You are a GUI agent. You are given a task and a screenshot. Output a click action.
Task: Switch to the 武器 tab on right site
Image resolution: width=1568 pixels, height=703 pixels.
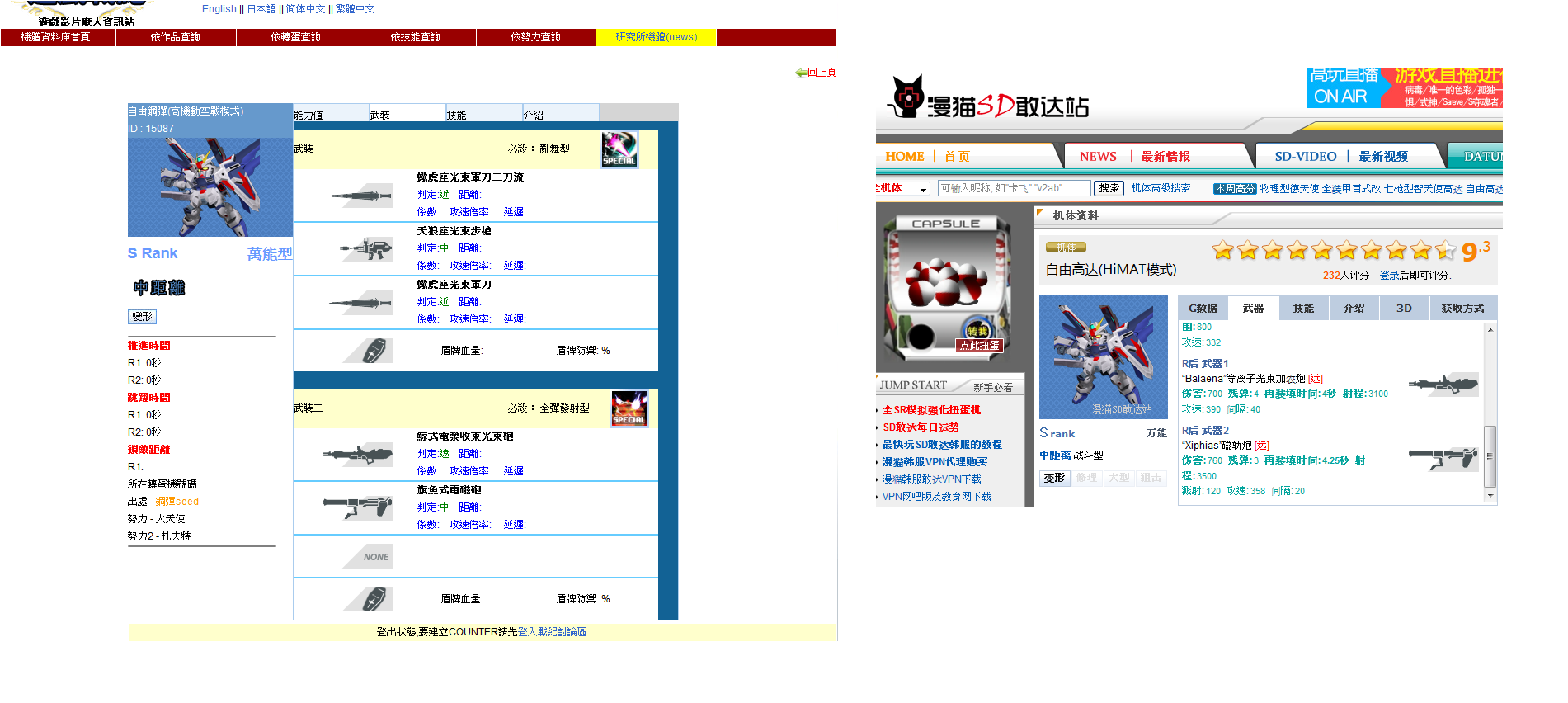1254,308
